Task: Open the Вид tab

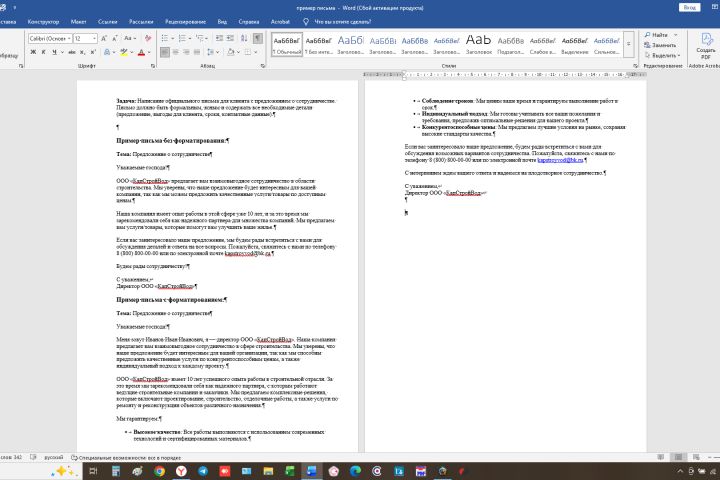Action: click(x=222, y=22)
